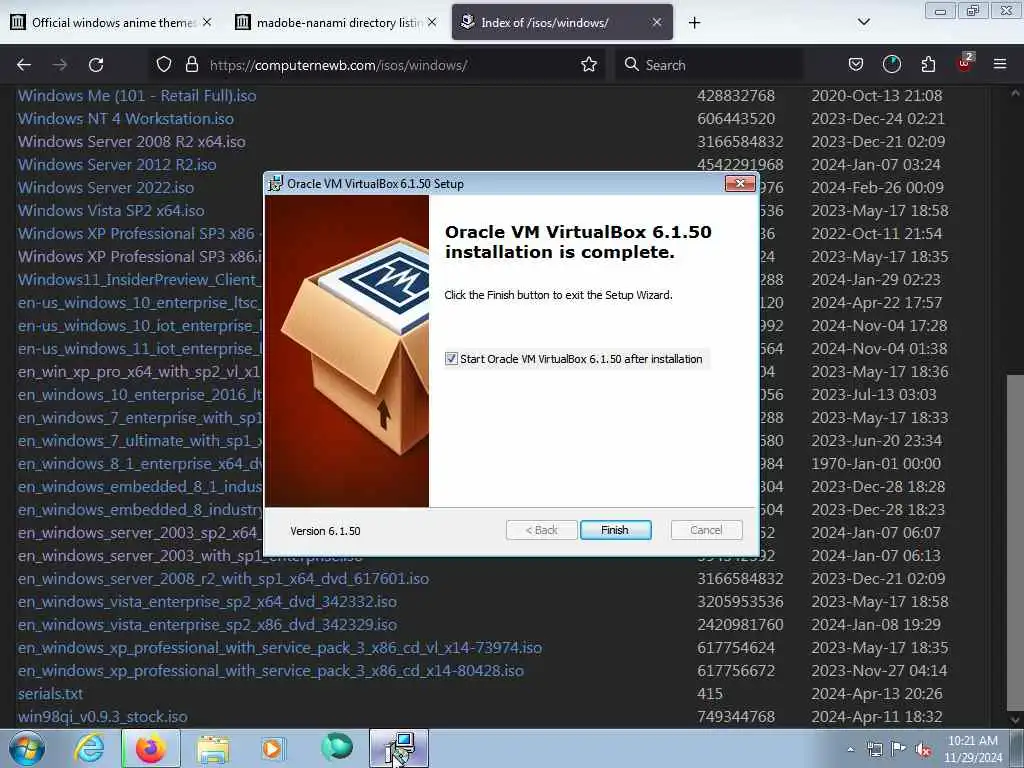Click the muted volume tray icon
This screenshot has width=1024, height=768.
[923, 749]
